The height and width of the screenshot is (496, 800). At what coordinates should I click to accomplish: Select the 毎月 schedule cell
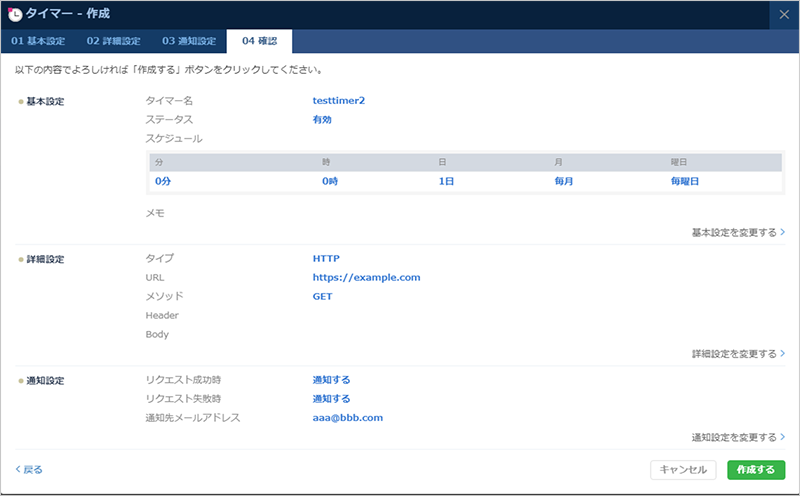(564, 182)
